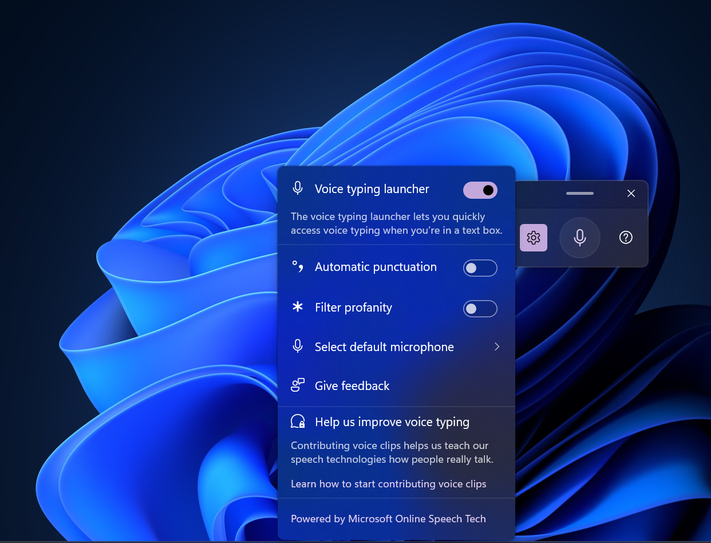Image resolution: width=711 pixels, height=543 pixels.
Task: Click the punctuation icon beside Automatic punctuation
Action: 297,267
